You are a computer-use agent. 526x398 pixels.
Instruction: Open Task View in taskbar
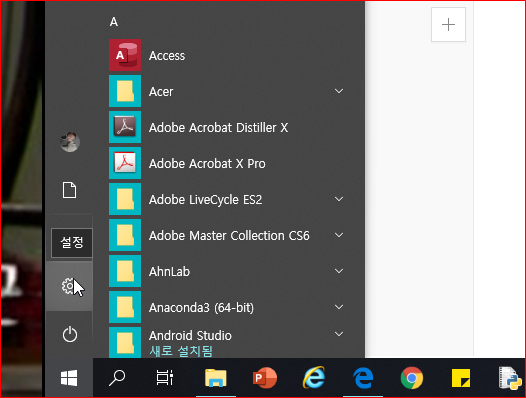click(165, 378)
